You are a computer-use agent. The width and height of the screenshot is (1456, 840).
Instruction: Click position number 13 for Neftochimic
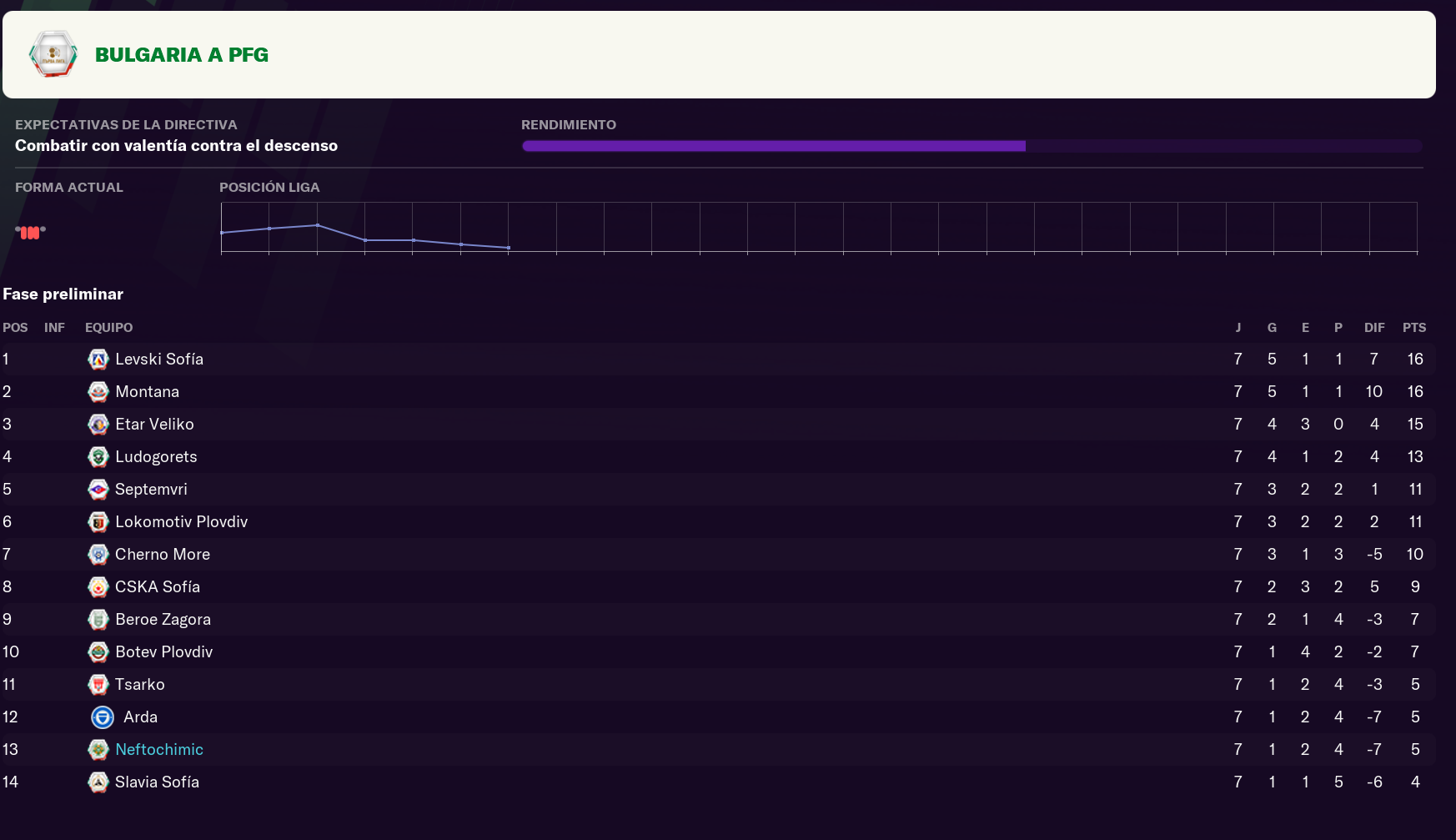coord(10,750)
